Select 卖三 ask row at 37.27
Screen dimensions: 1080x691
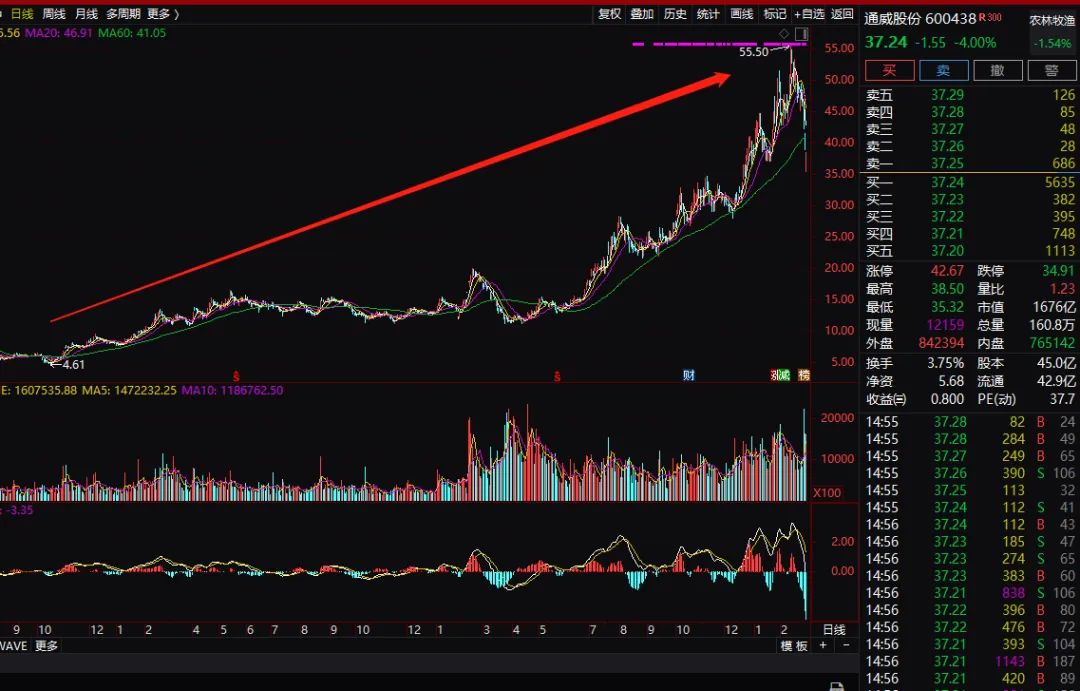tap(970, 130)
